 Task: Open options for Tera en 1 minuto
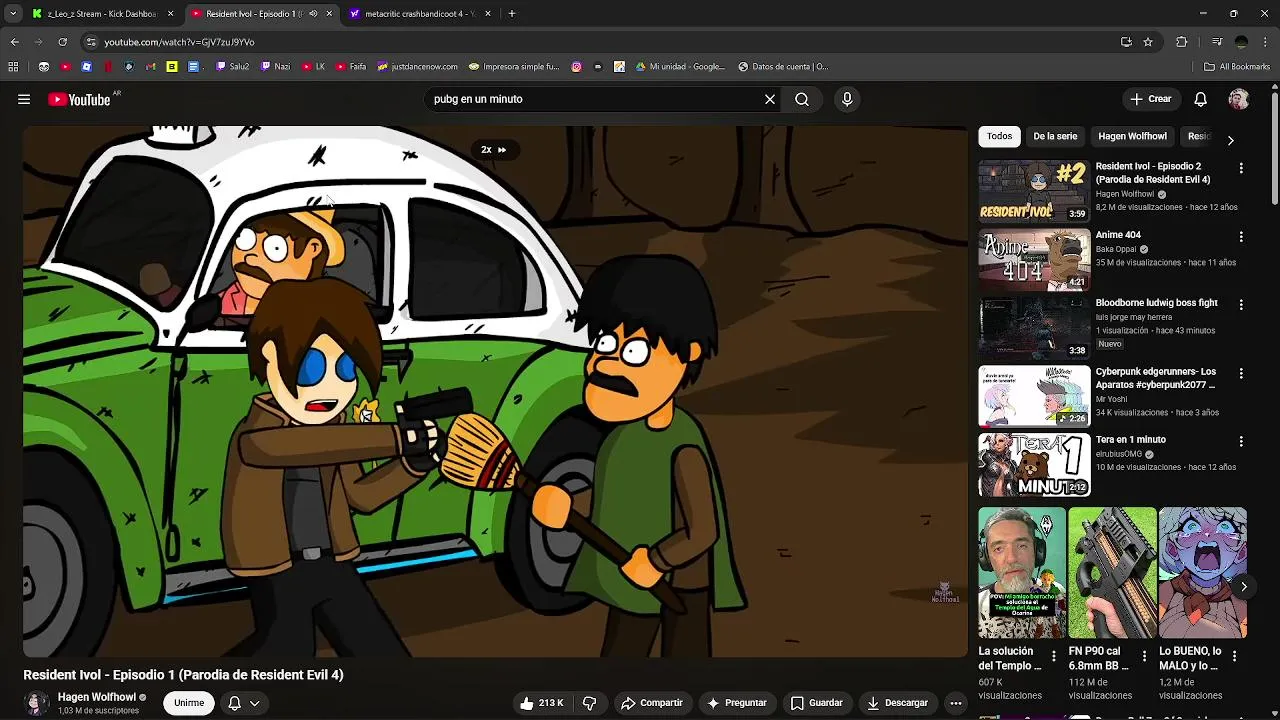1241,441
